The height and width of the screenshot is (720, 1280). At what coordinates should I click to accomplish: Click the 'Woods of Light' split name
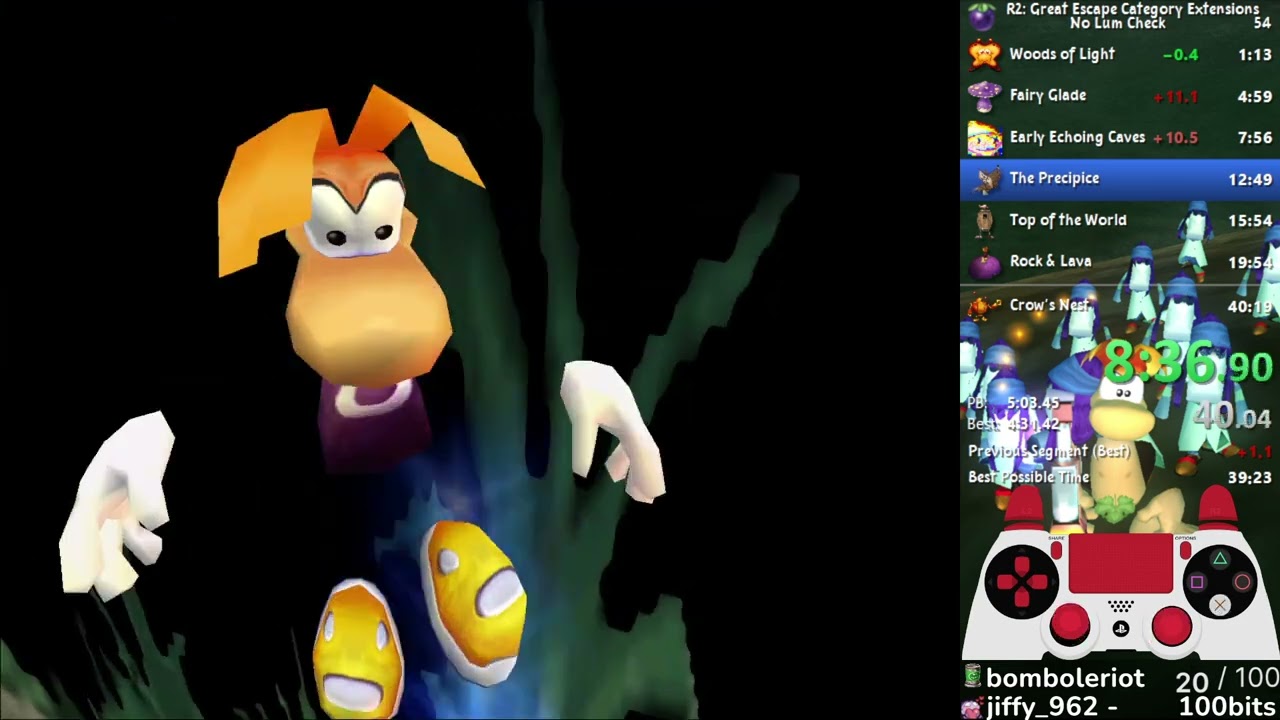coord(1062,54)
